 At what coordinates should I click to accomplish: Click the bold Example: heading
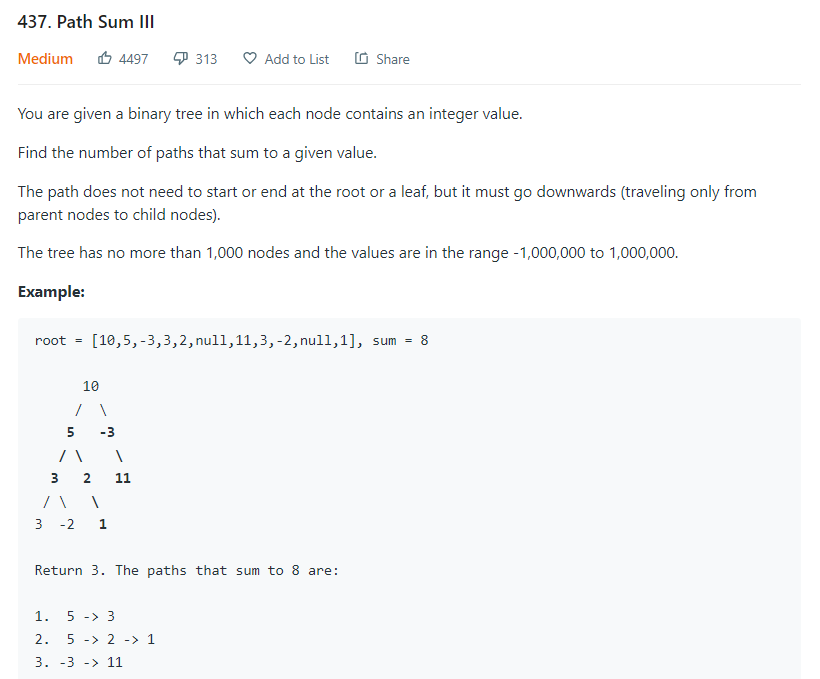pos(51,291)
